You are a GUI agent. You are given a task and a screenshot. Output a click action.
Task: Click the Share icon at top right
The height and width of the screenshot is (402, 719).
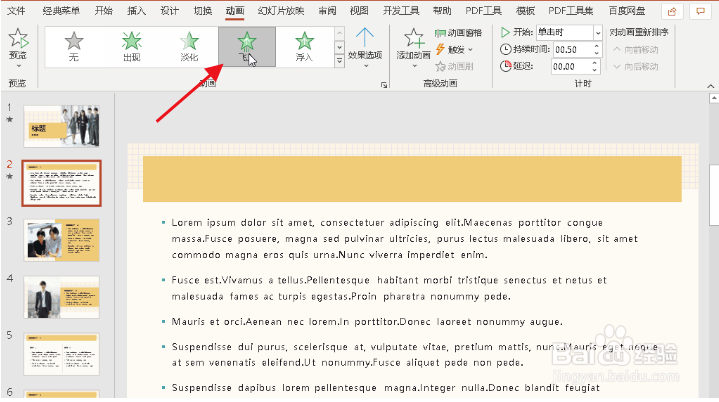coord(672,11)
